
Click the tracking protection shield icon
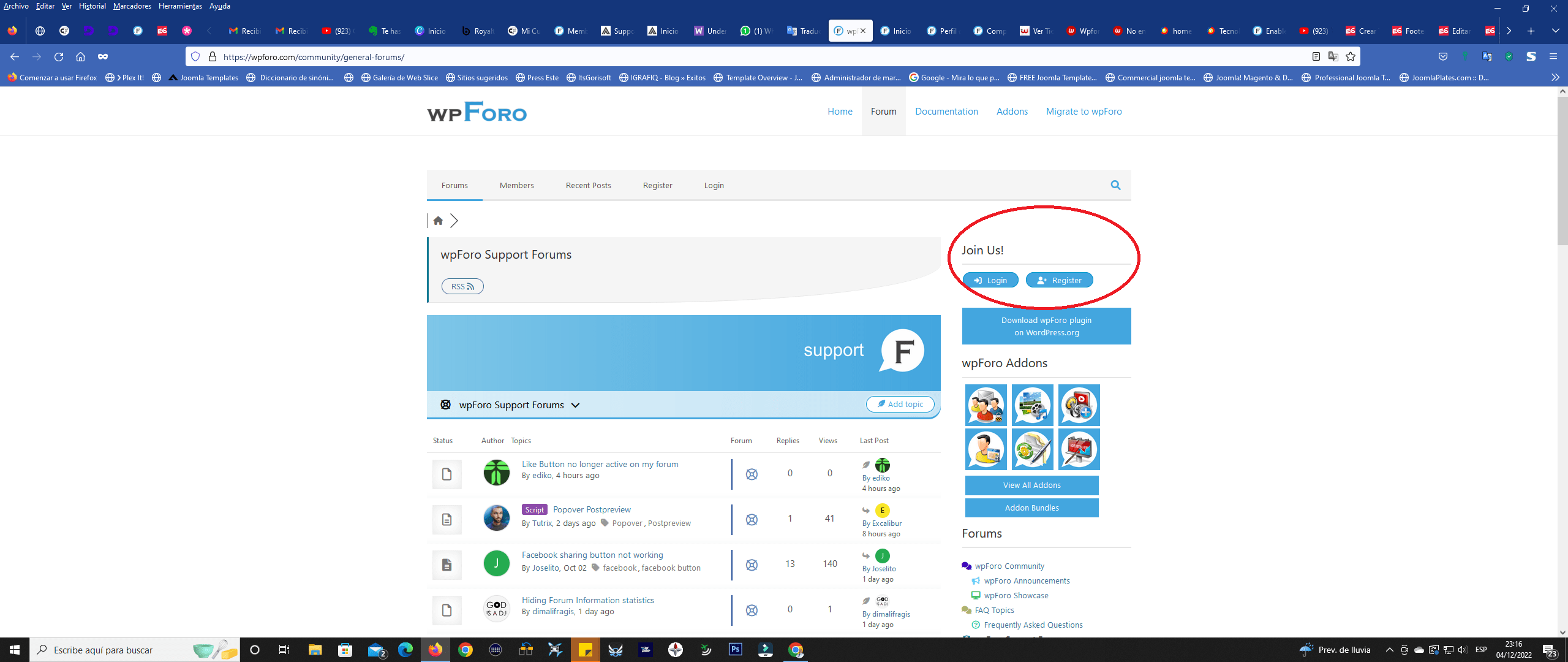pyautogui.click(x=195, y=56)
